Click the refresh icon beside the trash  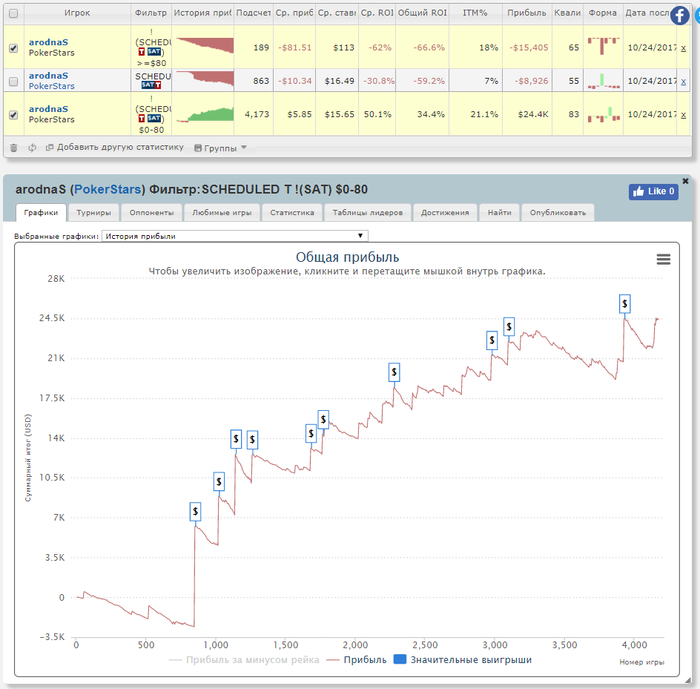point(32,148)
